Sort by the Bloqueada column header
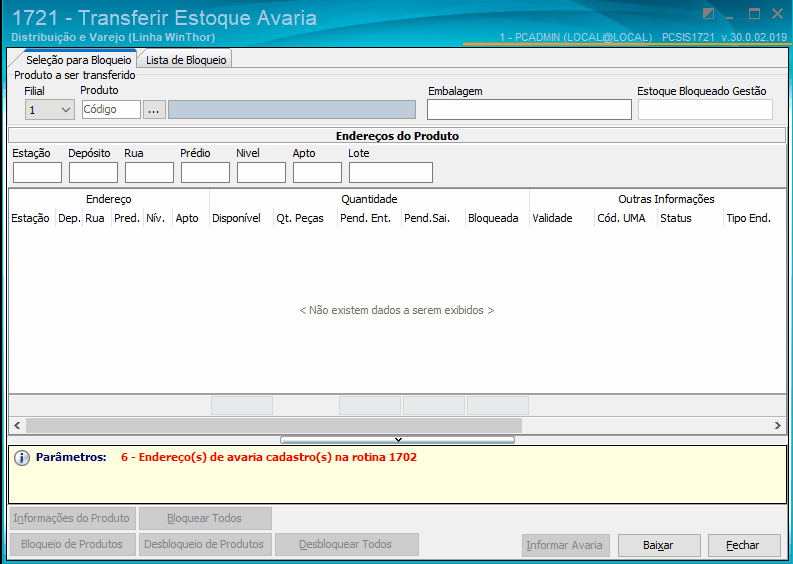 coord(497,218)
